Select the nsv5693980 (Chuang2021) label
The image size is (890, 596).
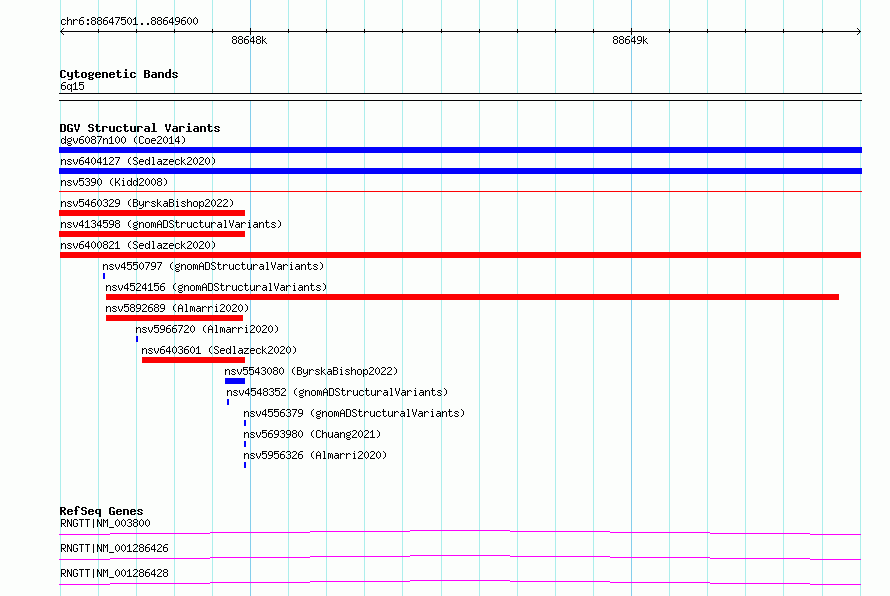coord(312,434)
